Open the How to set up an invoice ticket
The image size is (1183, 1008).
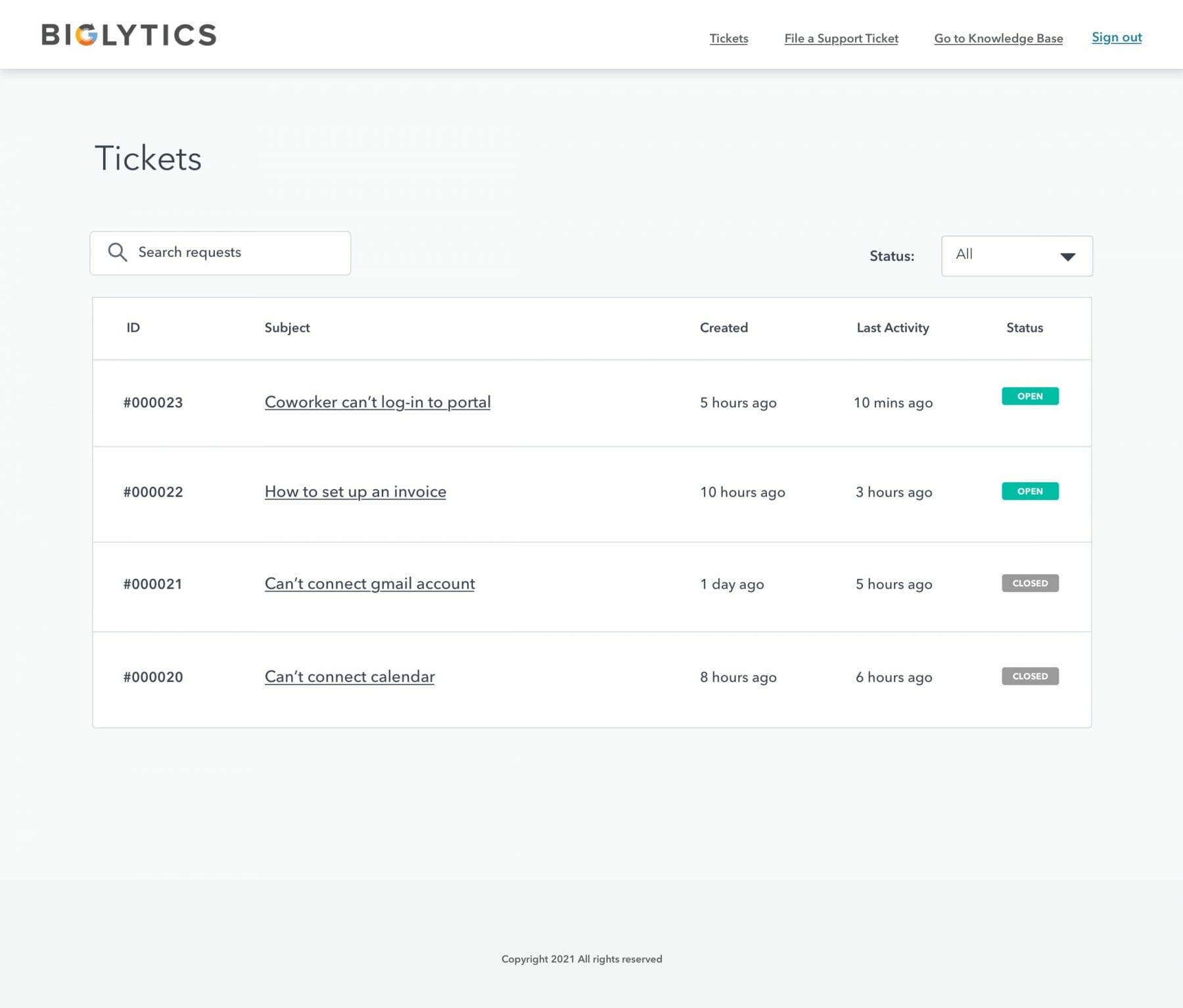pyautogui.click(x=355, y=492)
